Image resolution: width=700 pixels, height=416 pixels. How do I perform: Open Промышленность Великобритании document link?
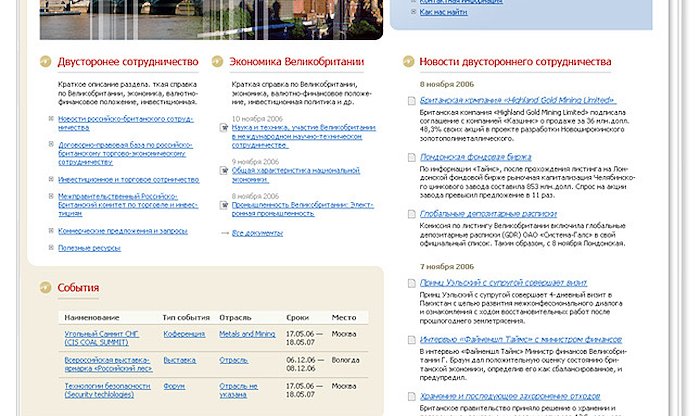303,209
